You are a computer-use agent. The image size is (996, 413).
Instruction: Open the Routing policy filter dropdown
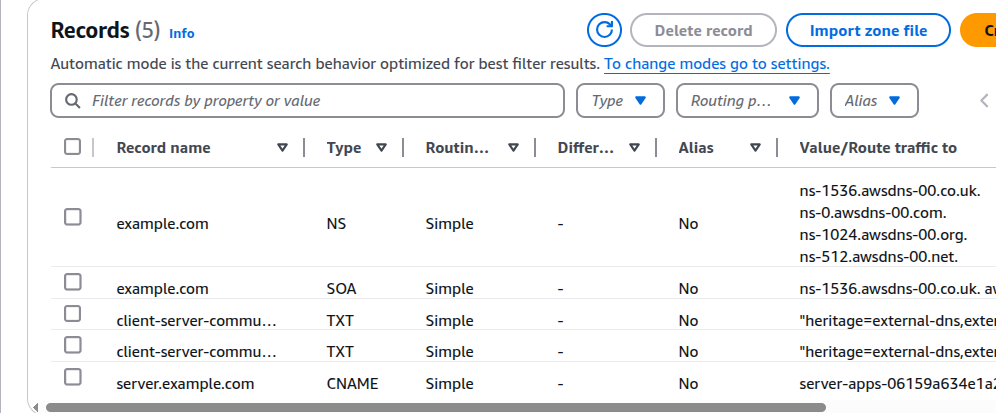point(747,100)
